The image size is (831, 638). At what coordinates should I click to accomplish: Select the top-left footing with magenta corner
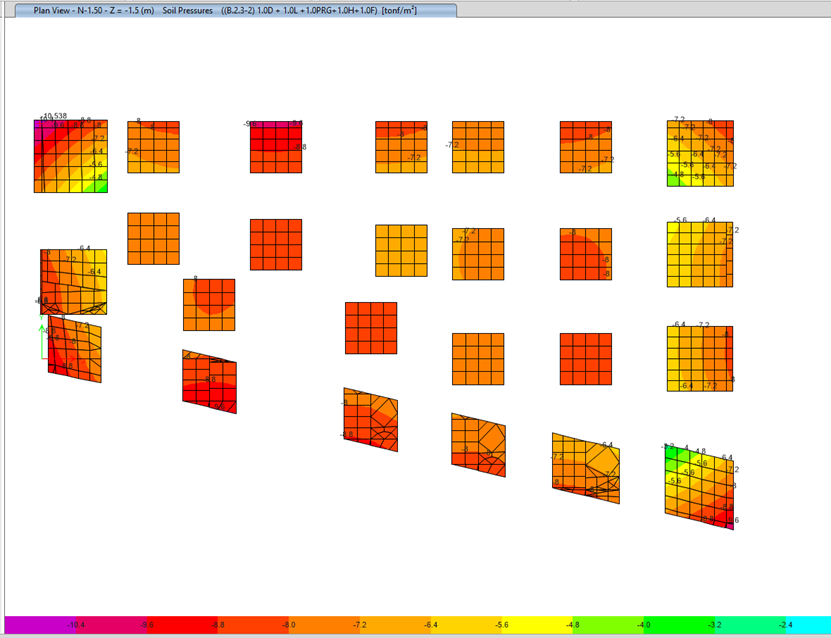[69, 156]
